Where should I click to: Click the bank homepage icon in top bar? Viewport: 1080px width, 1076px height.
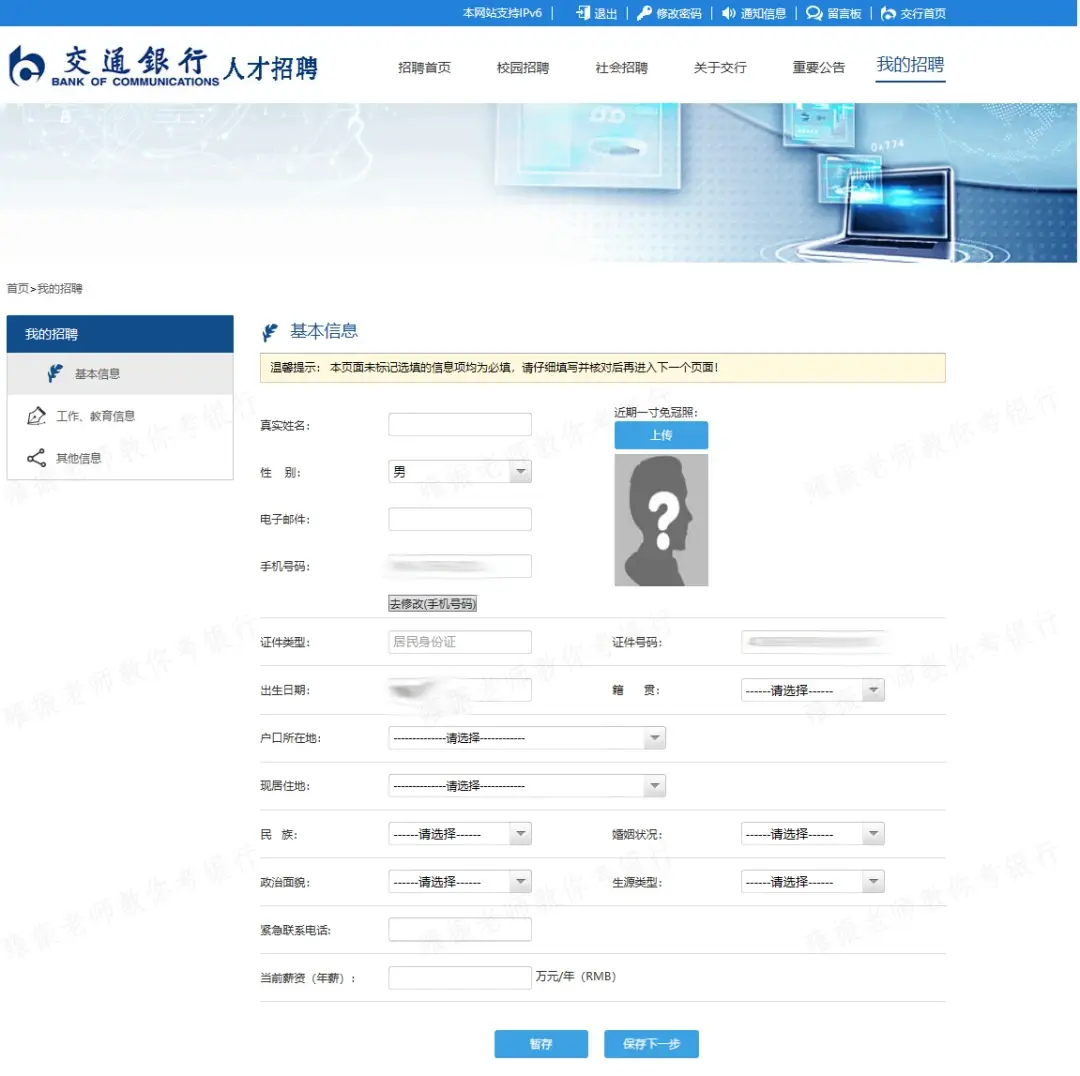click(x=889, y=12)
